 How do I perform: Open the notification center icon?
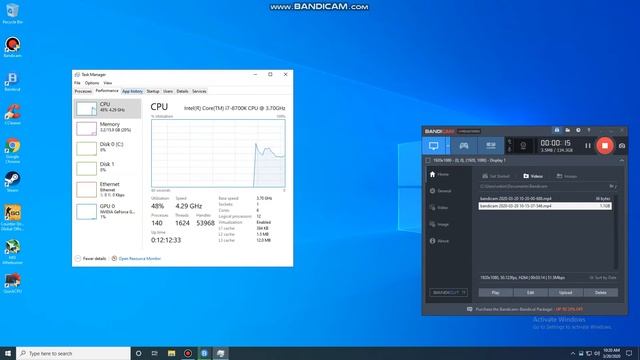pyautogui.click(x=629, y=353)
